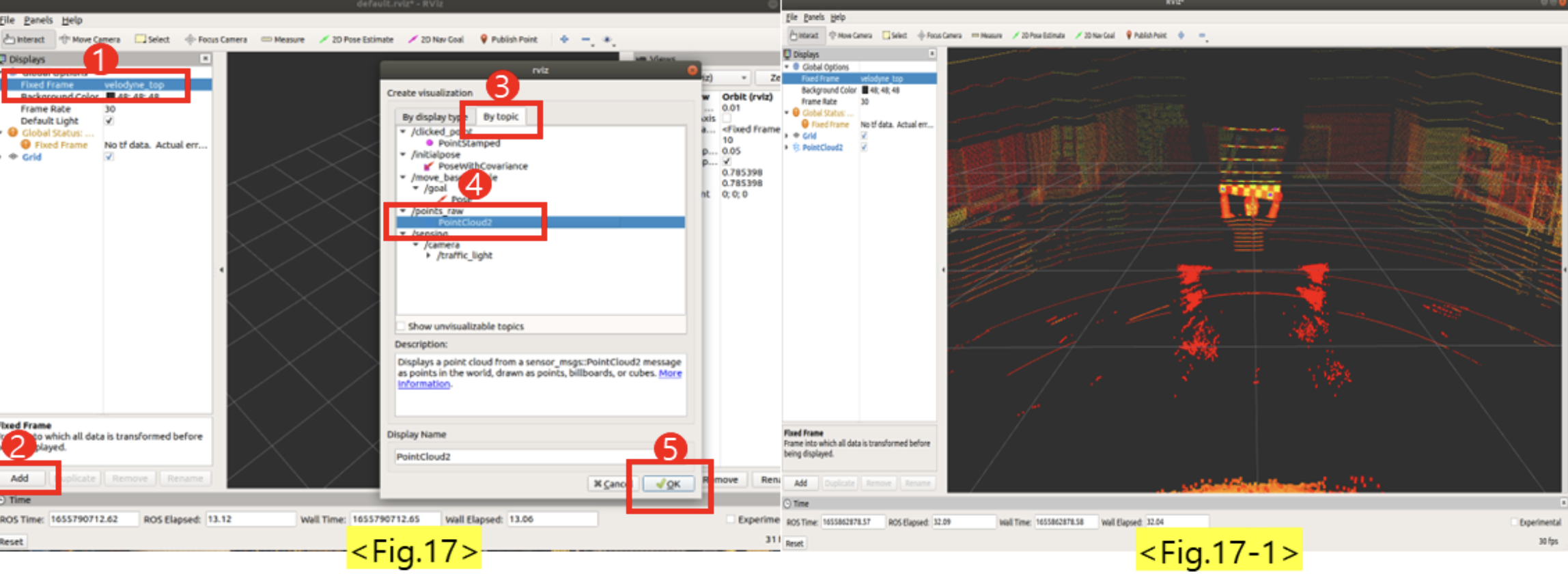This screenshot has height=578, width=1568.
Task: Click the Display Name input field
Action: click(x=519, y=456)
